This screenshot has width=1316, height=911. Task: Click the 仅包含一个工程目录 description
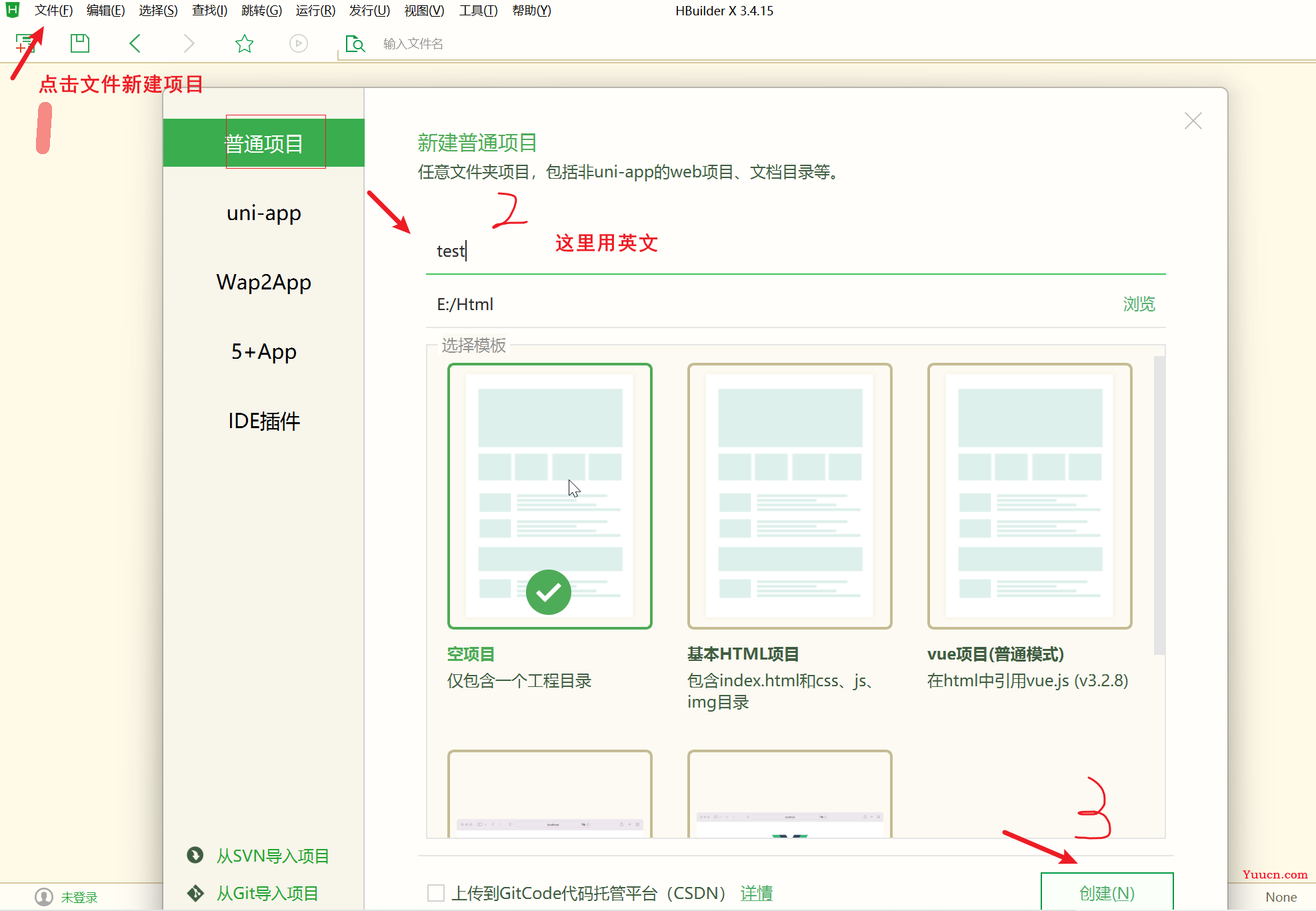(x=519, y=681)
